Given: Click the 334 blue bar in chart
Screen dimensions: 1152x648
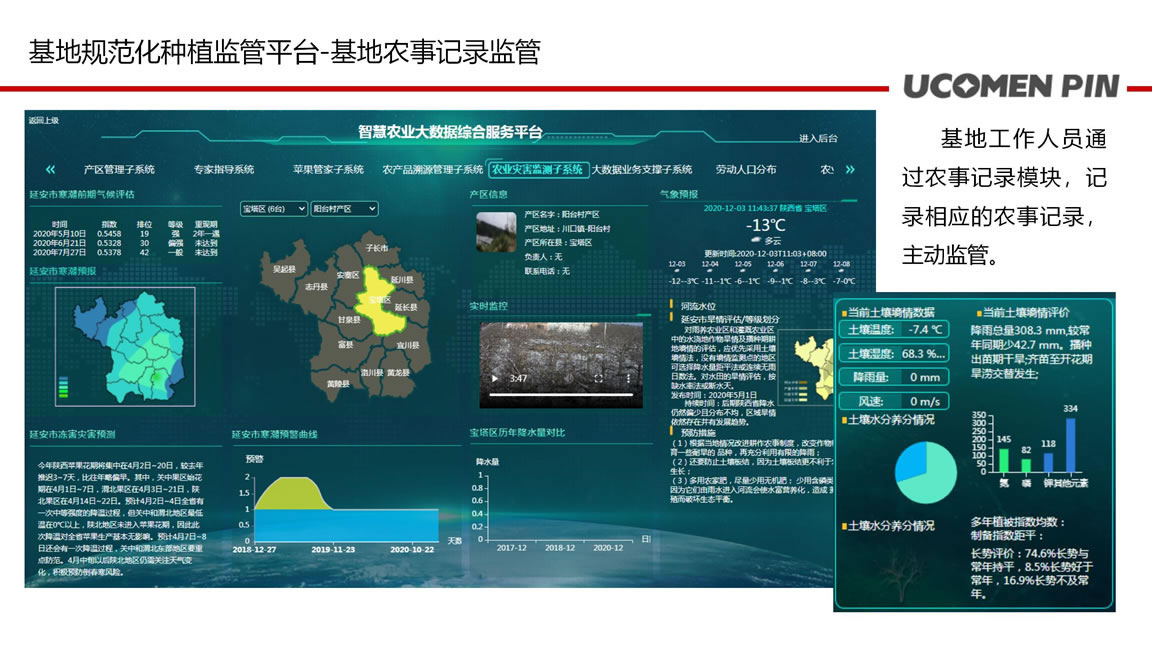Looking at the screenshot, I should point(1070,444).
